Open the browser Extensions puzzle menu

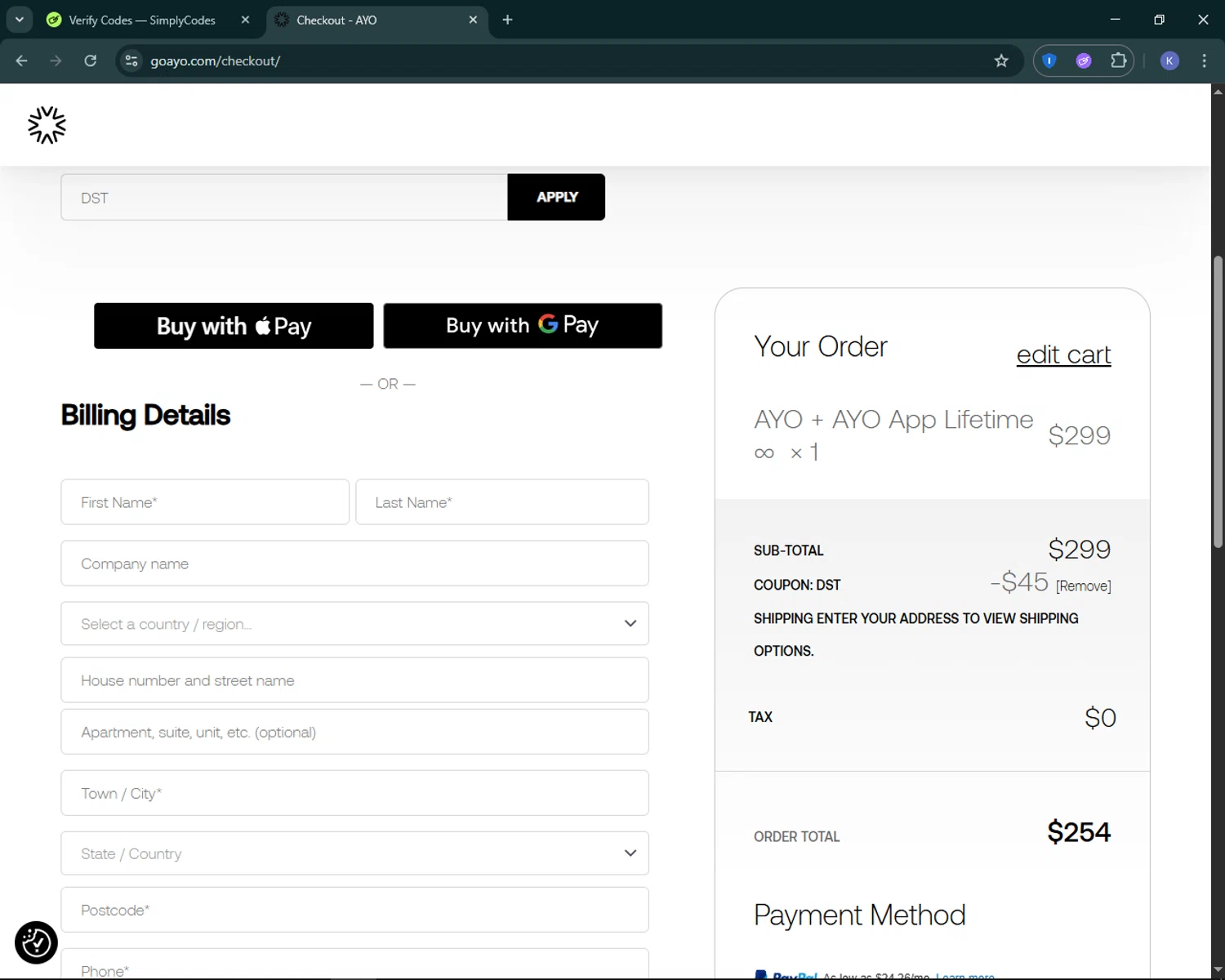point(1118,60)
